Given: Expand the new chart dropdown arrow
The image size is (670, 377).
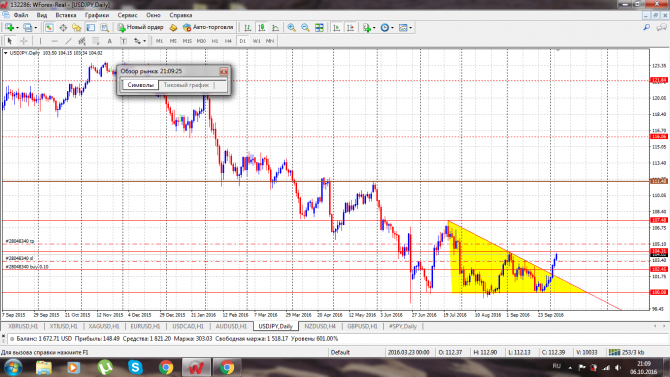Looking at the screenshot, I should pos(17,28).
